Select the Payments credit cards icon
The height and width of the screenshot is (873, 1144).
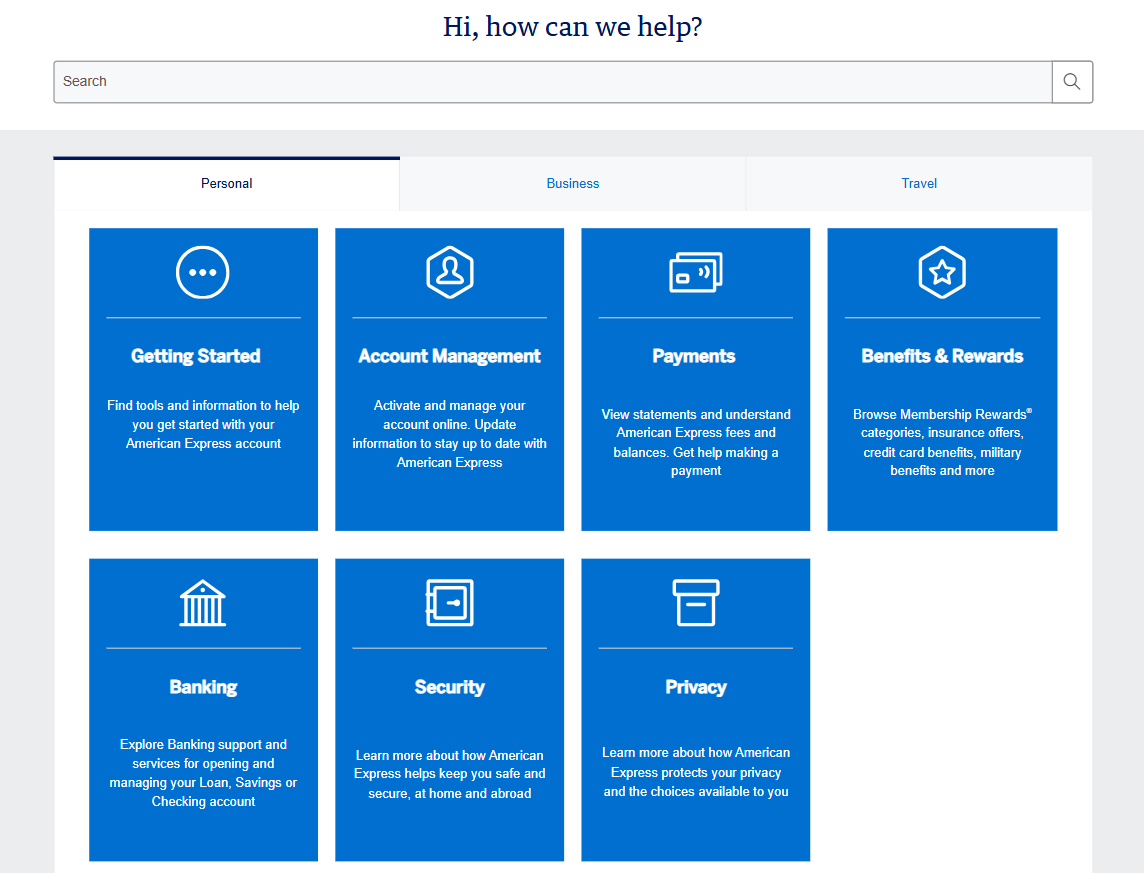click(695, 272)
